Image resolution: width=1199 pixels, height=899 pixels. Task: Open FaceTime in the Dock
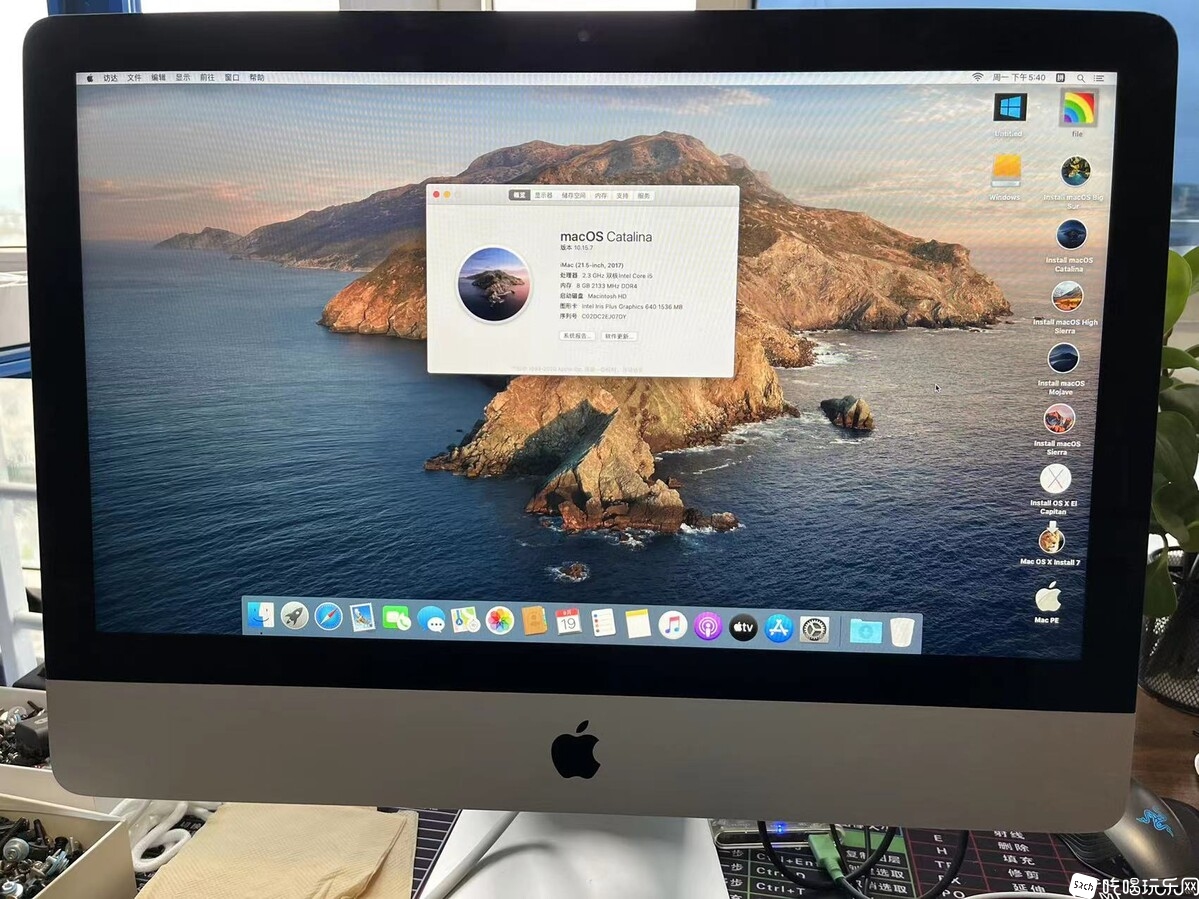tap(396, 618)
